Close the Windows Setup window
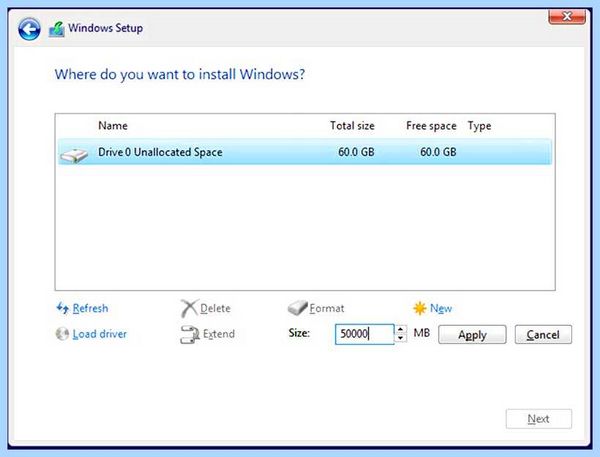 coord(567,16)
